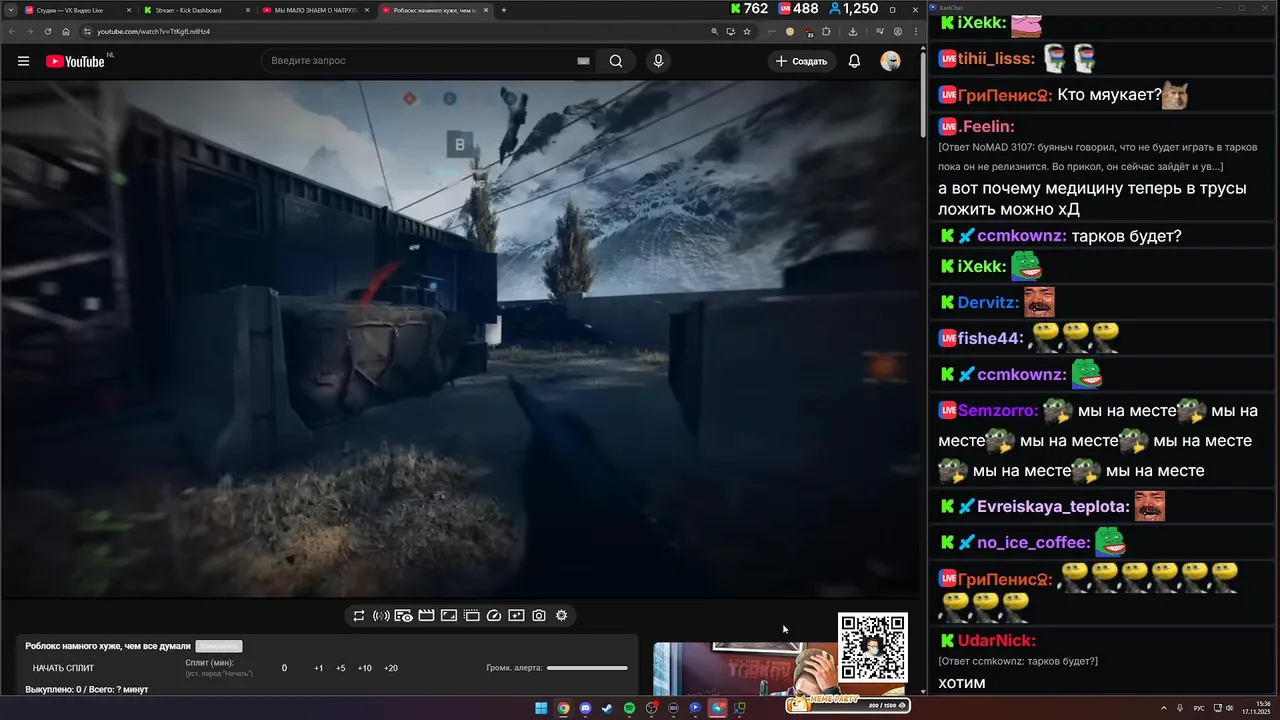Start voice search with the microphone icon
The width and height of the screenshot is (1280, 720).
[658, 61]
